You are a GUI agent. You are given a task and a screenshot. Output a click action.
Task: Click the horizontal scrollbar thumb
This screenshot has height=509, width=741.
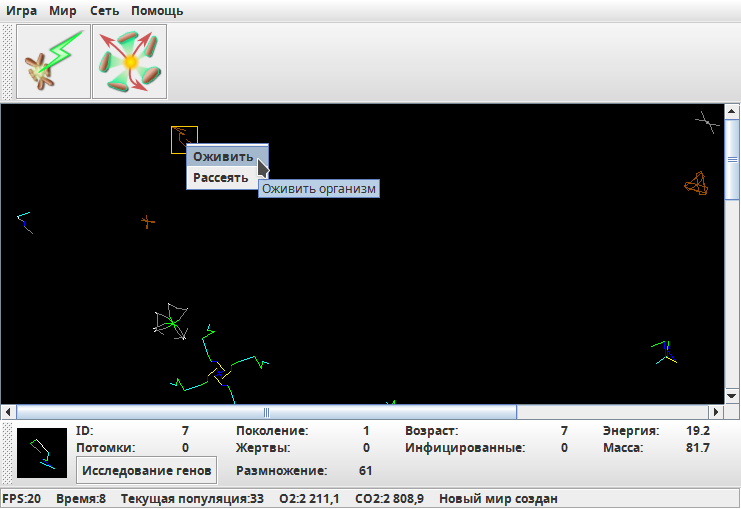coord(267,412)
